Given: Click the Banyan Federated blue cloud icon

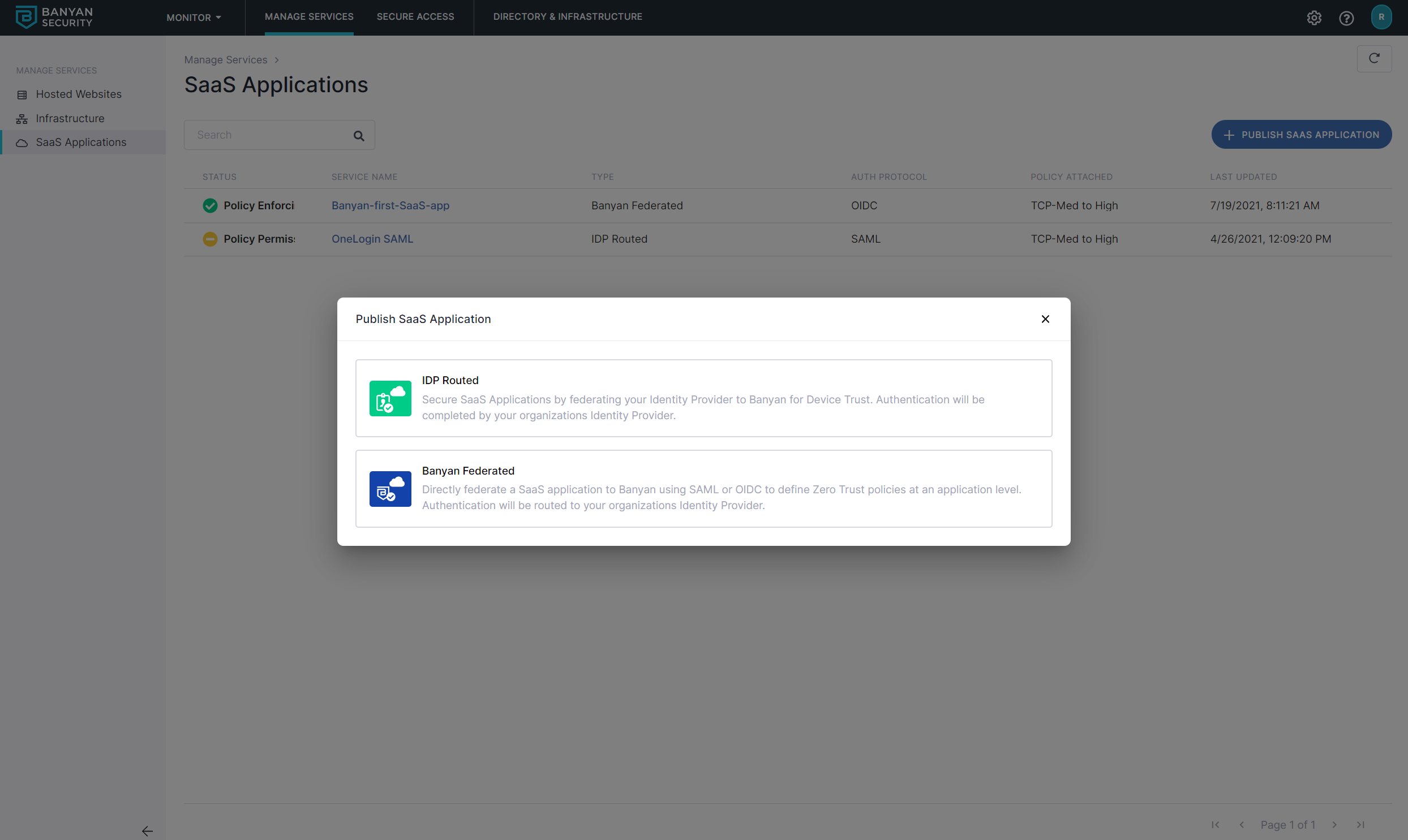Looking at the screenshot, I should [390, 489].
